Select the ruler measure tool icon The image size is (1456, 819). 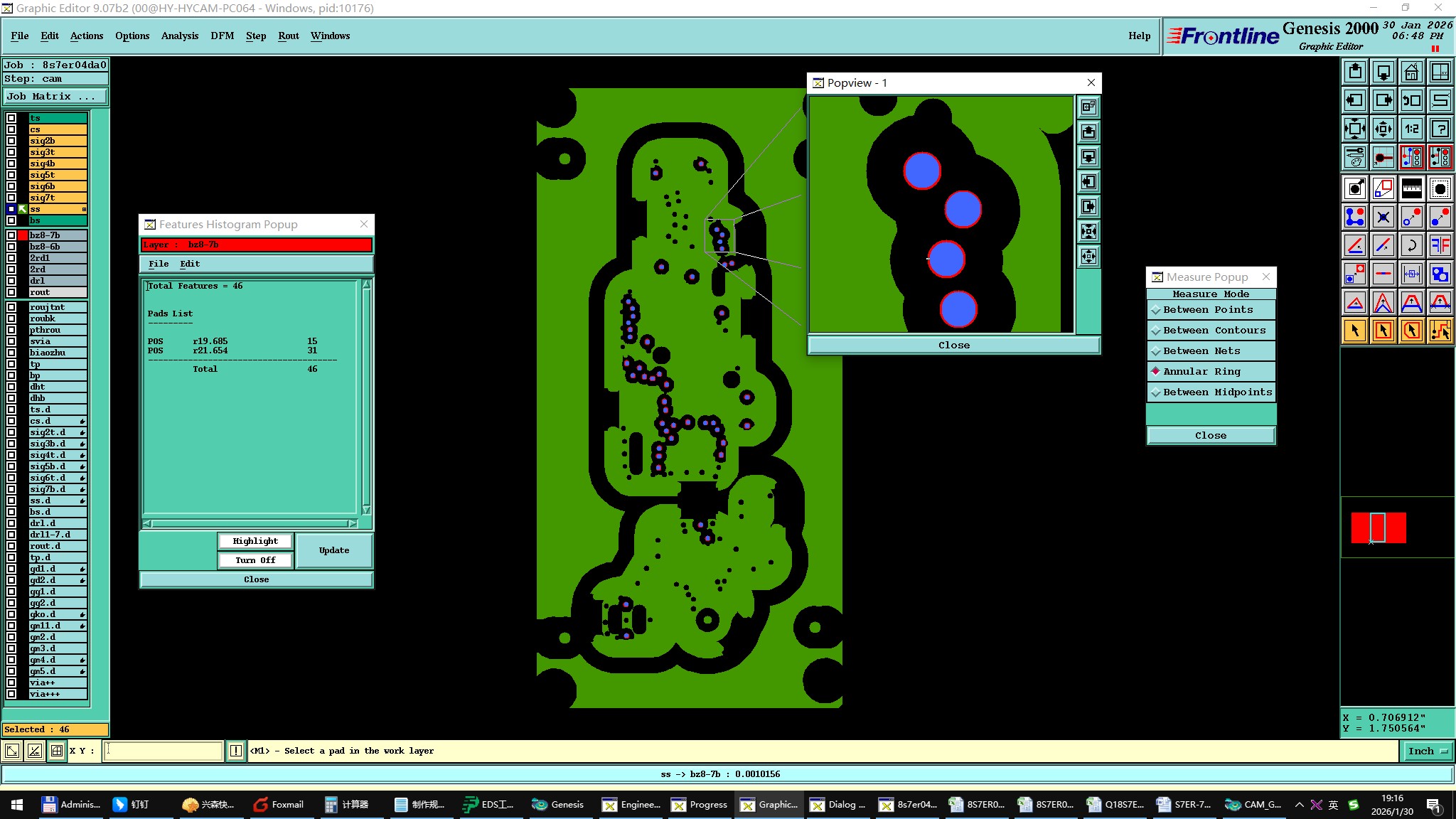(1411, 188)
